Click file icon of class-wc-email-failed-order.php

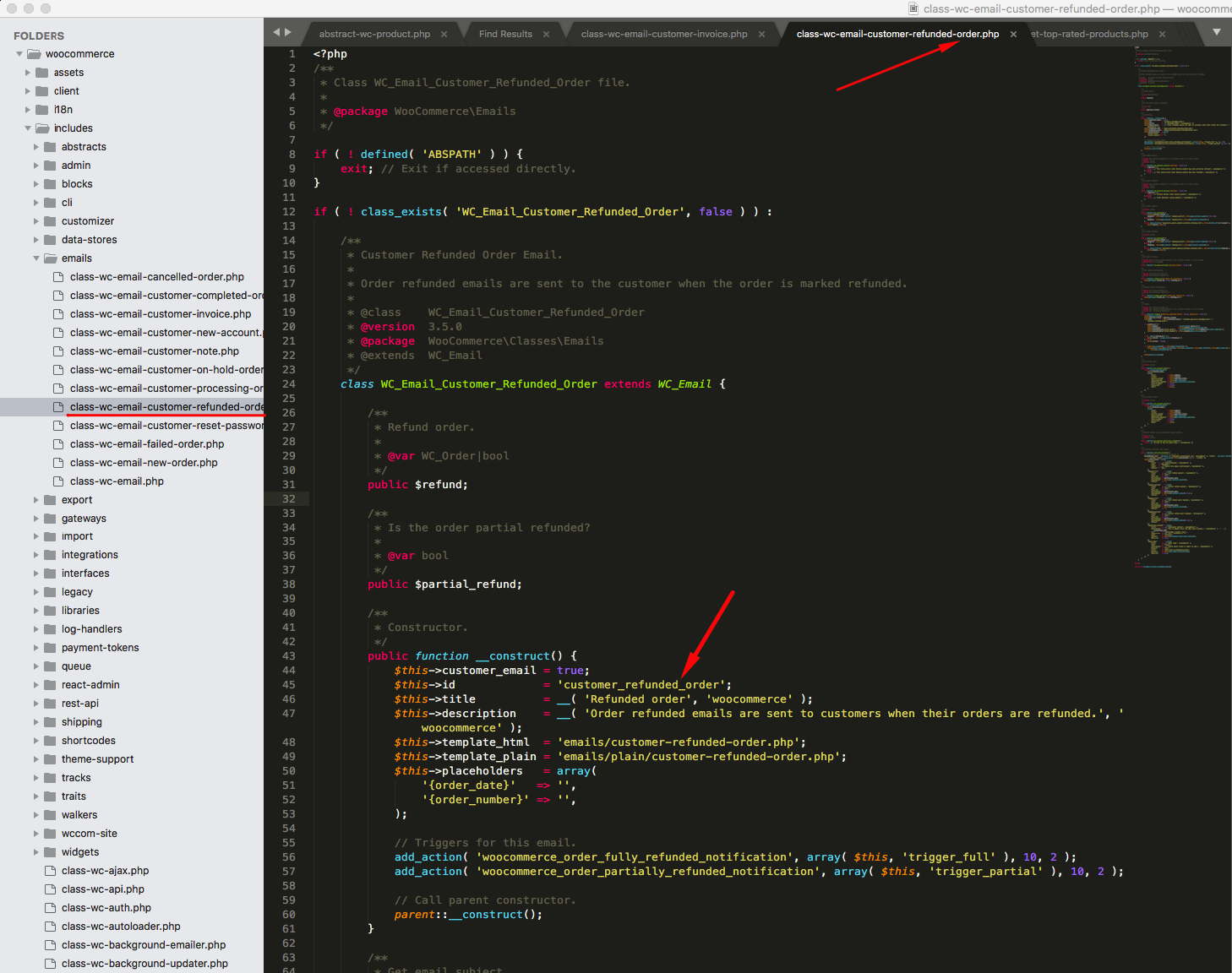point(58,444)
